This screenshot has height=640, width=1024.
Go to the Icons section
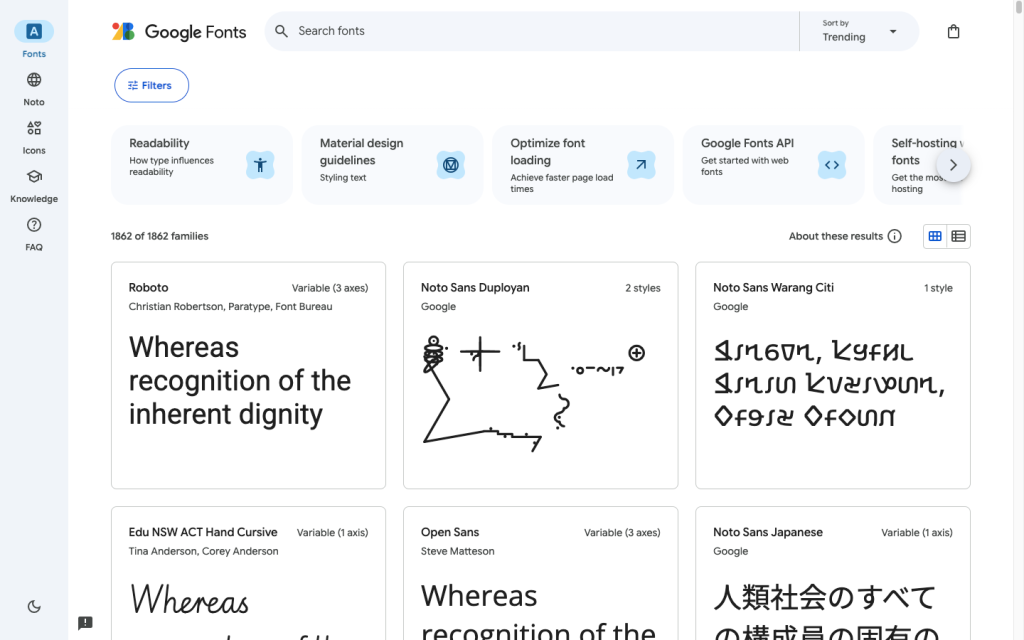click(x=34, y=137)
